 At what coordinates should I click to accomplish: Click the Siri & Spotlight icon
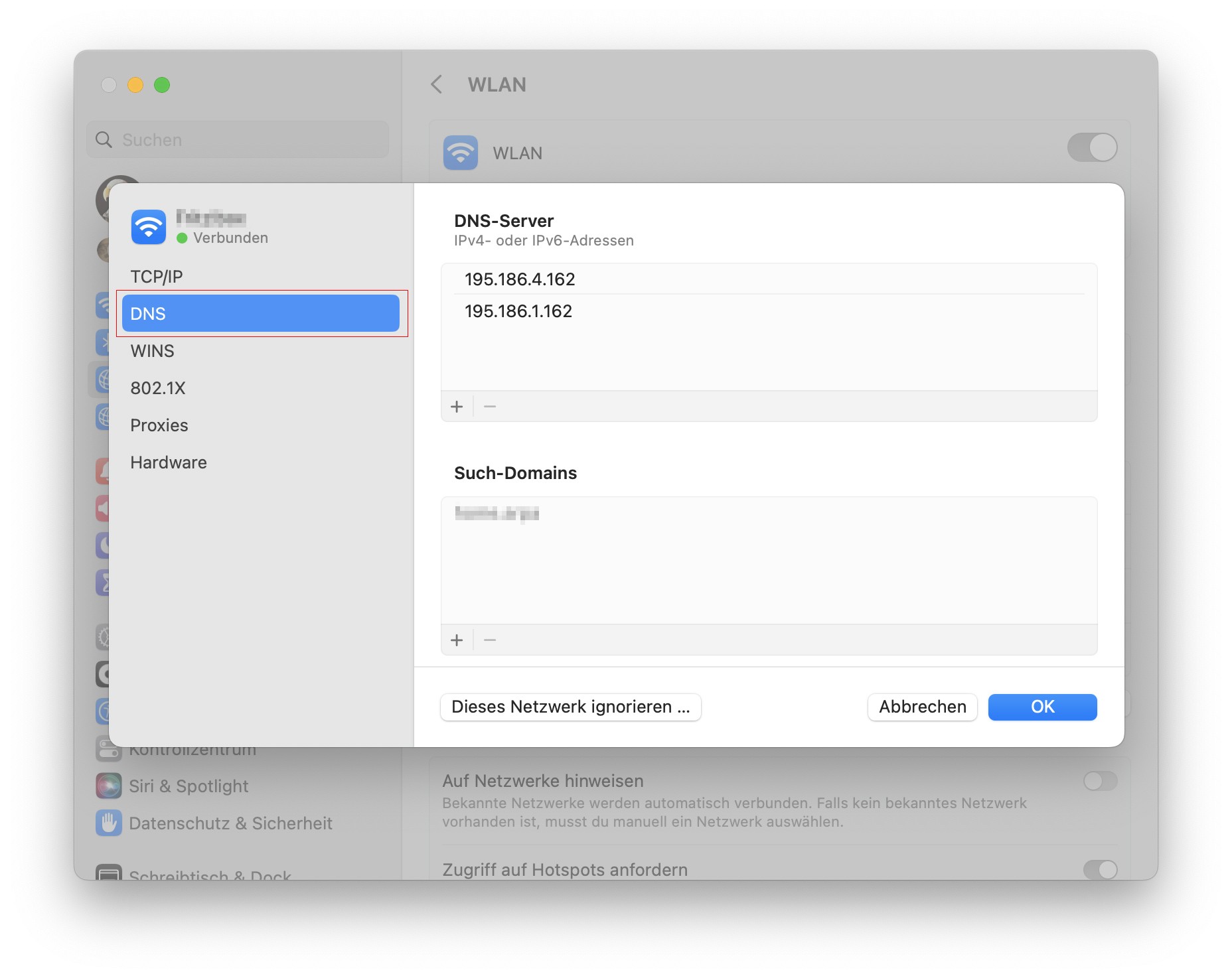click(x=109, y=786)
